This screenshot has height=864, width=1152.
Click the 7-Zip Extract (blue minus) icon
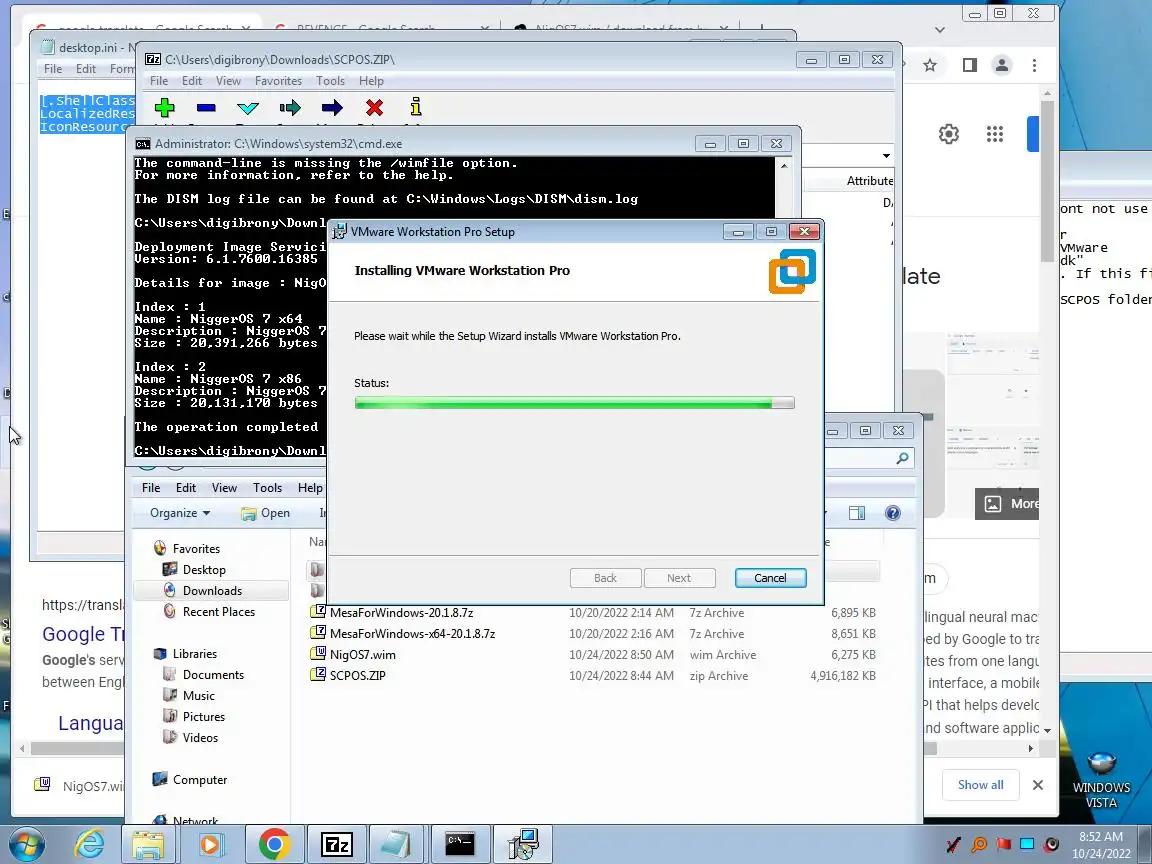coord(206,108)
